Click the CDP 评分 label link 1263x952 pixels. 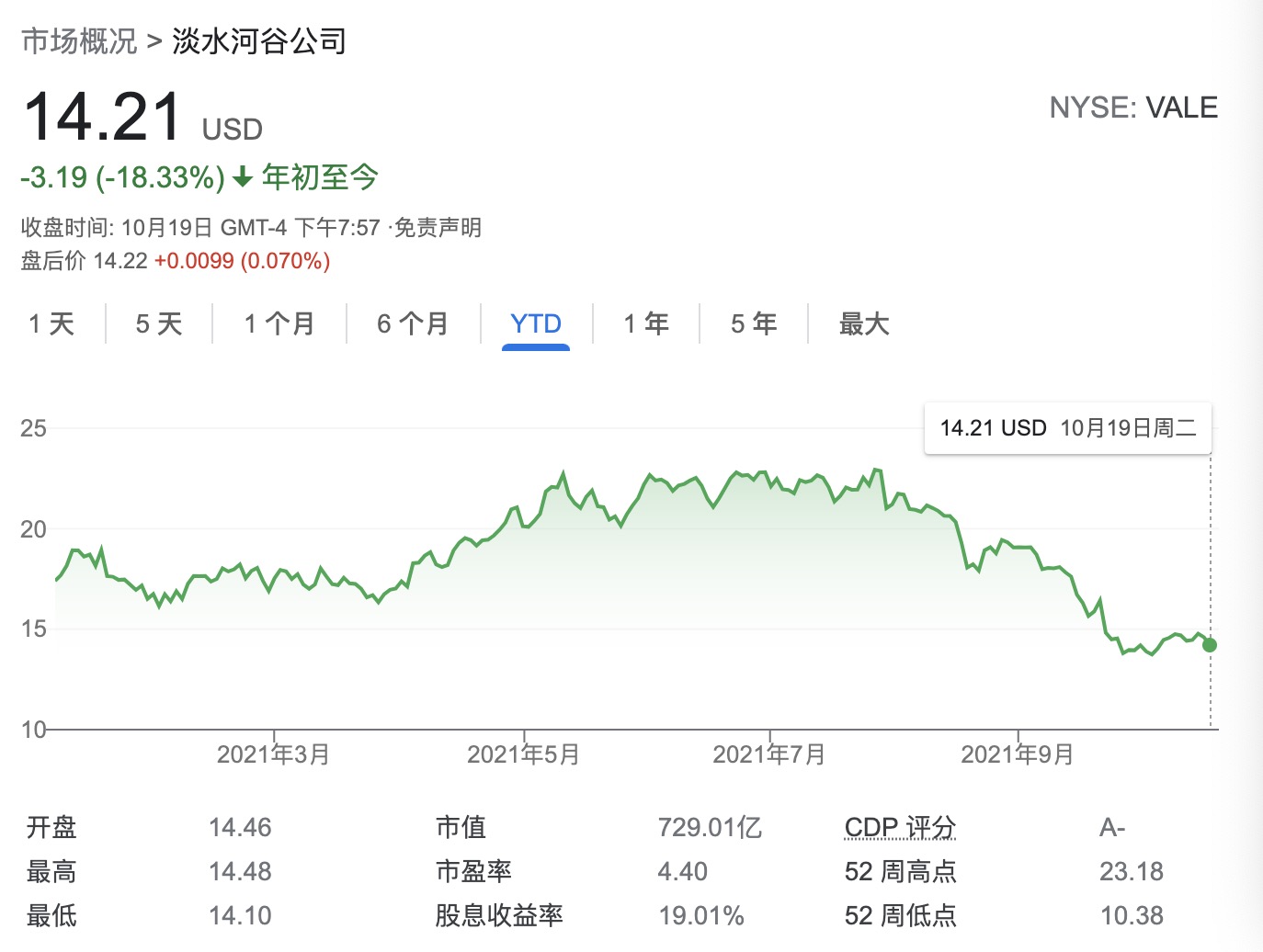coord(900,827)
